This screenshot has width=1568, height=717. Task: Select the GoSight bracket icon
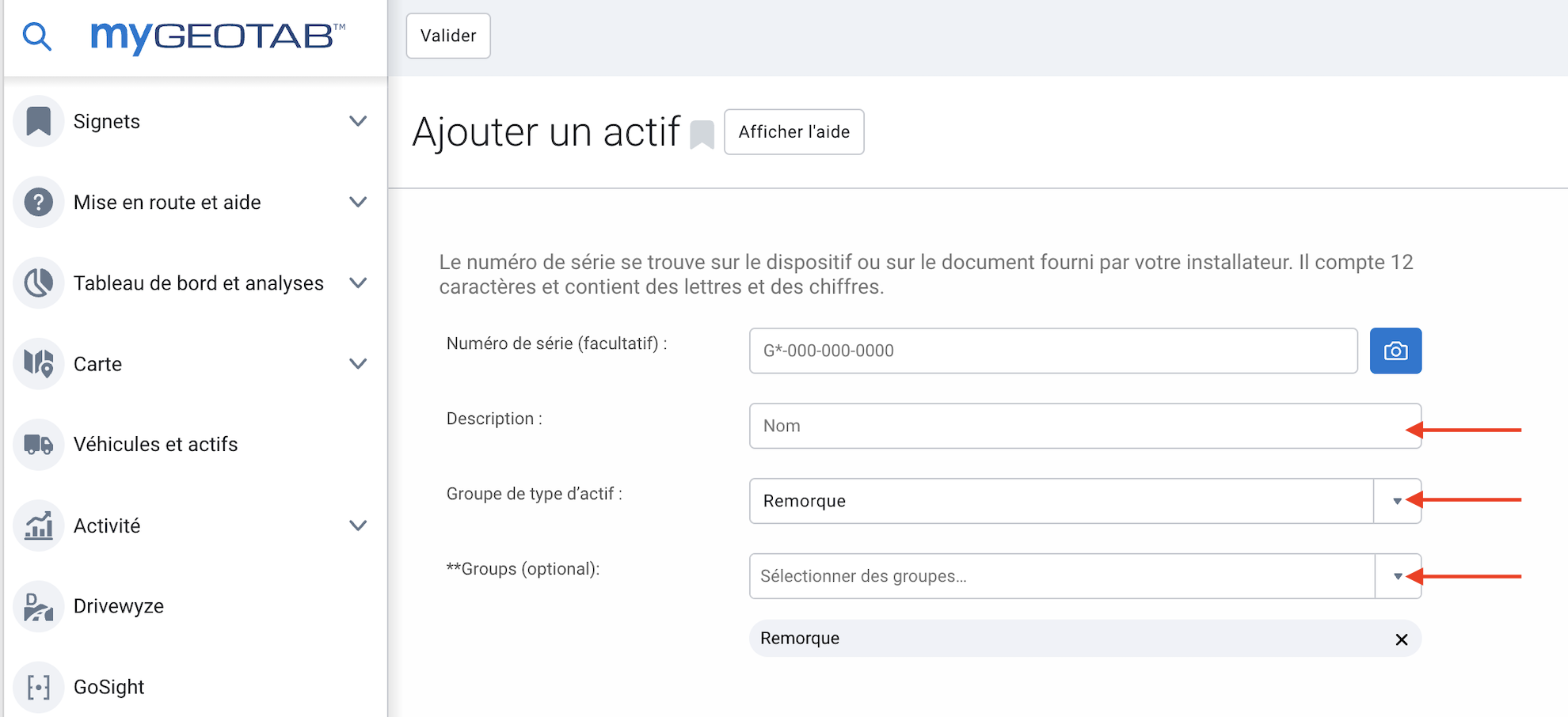point(38,687)
